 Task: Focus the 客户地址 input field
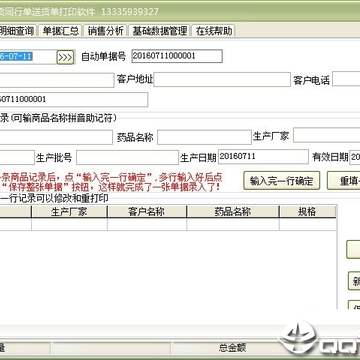222,80
